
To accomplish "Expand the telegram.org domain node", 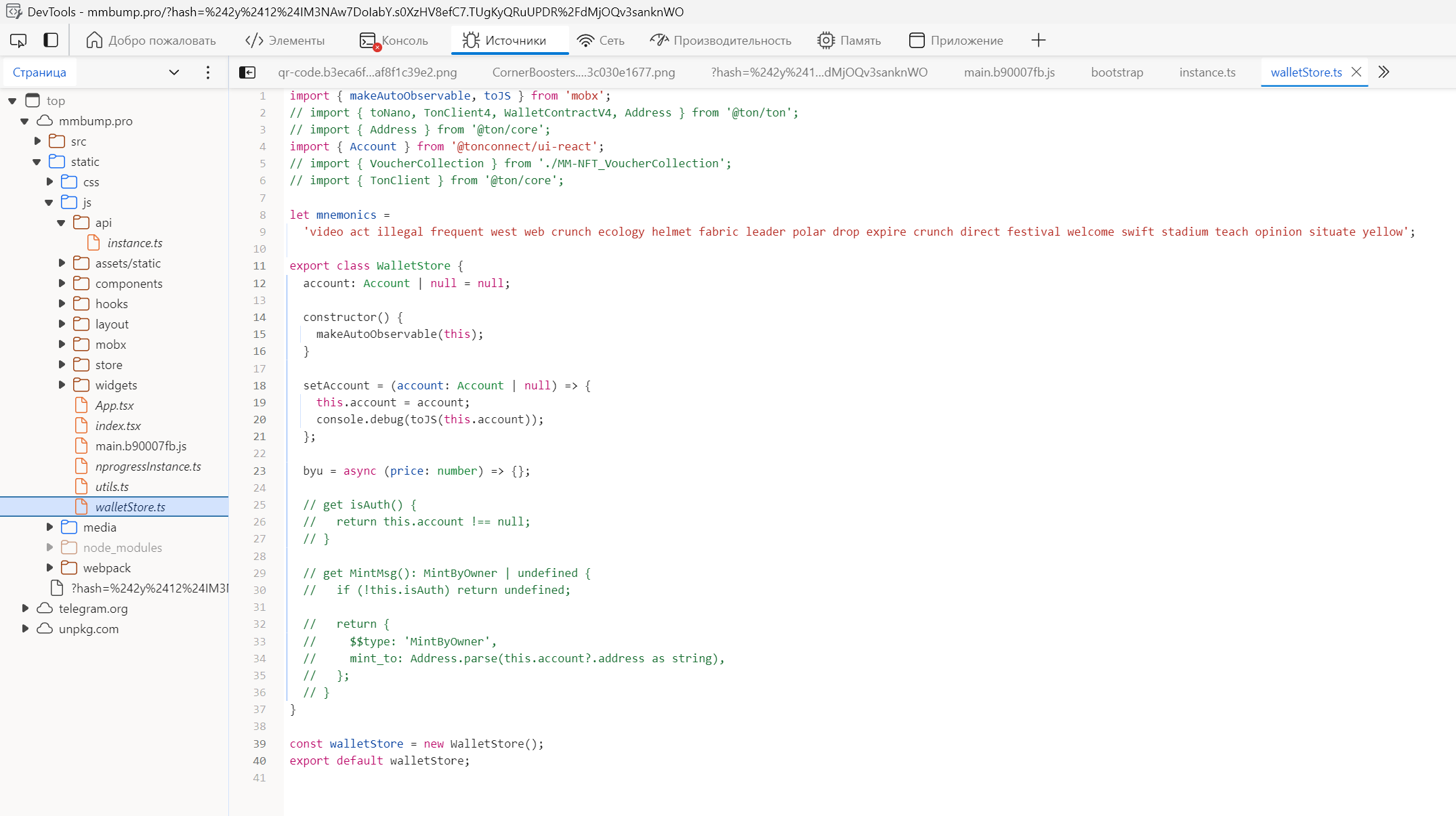I will click(x=25, y=609).
